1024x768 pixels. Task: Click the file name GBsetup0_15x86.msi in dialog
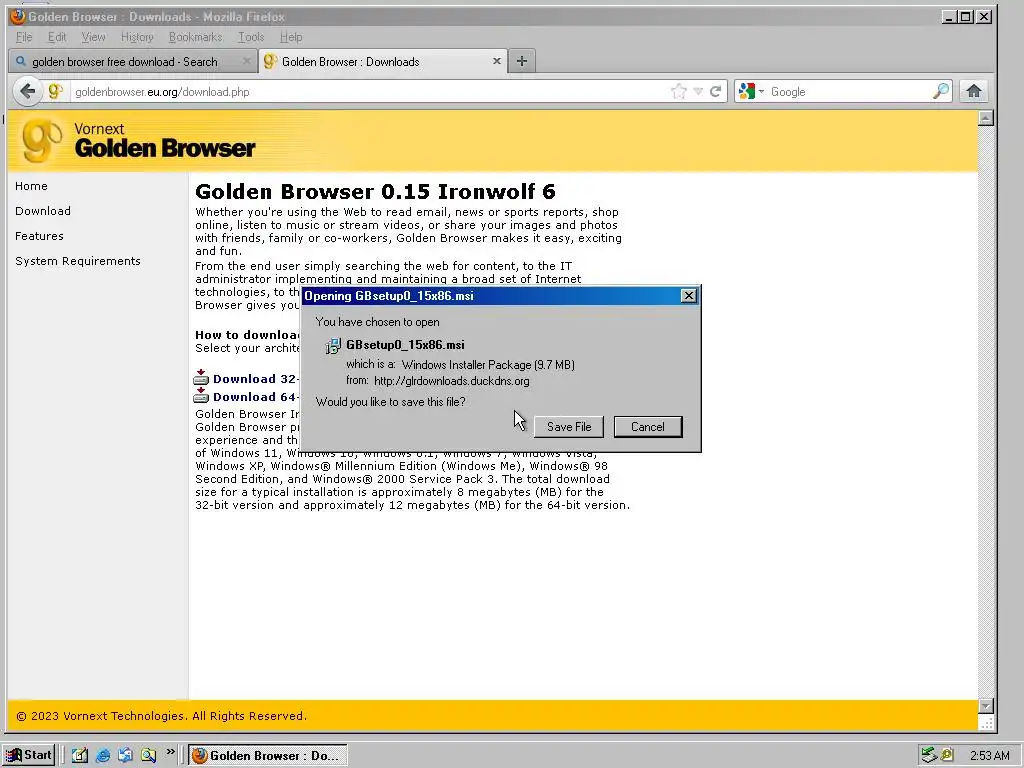406,345
